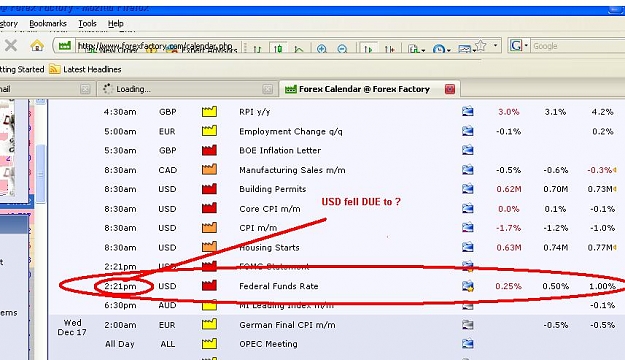The width and height of the screenshot is (625, 360).
Task: Click the German Final CPI m/m event
Action: [287, 325]
